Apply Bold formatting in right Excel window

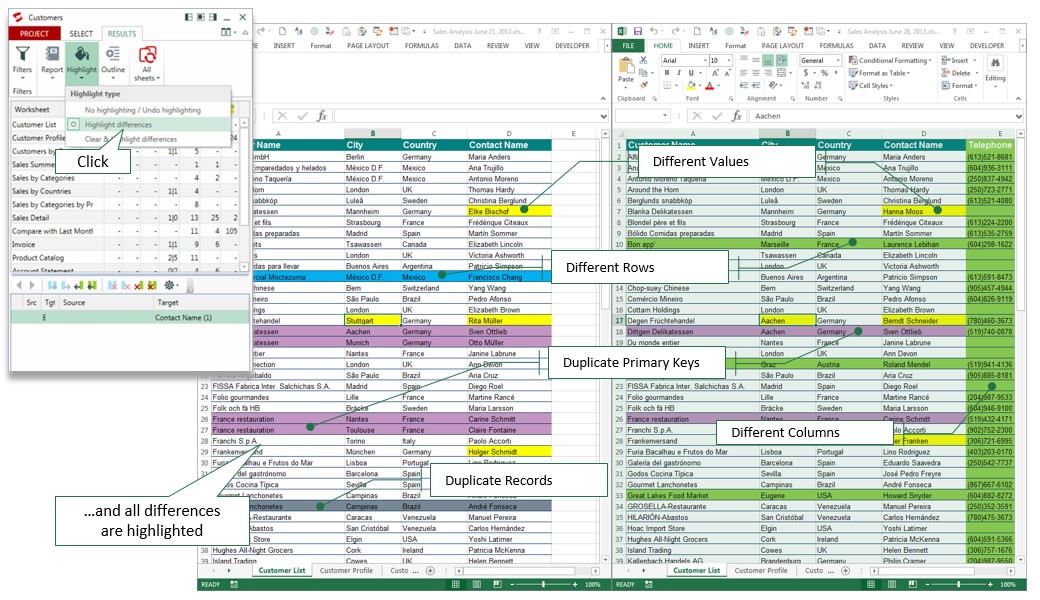tap(667, 73)
